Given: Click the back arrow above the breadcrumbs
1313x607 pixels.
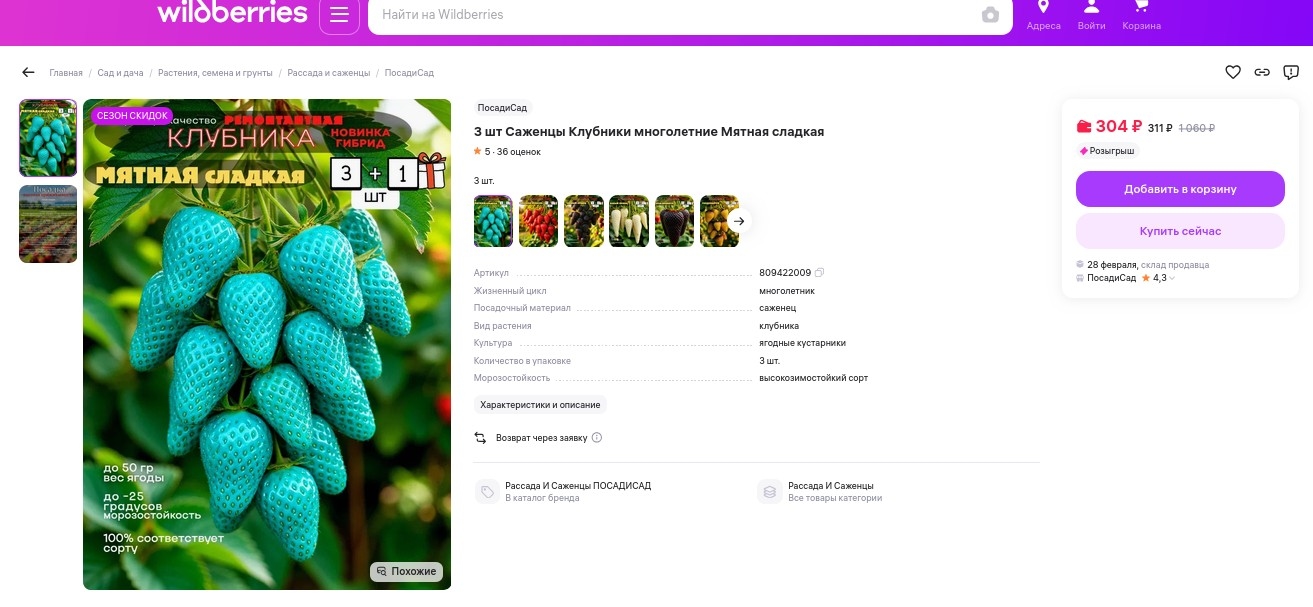Looking at the screenshot, I should click(28, 72).
